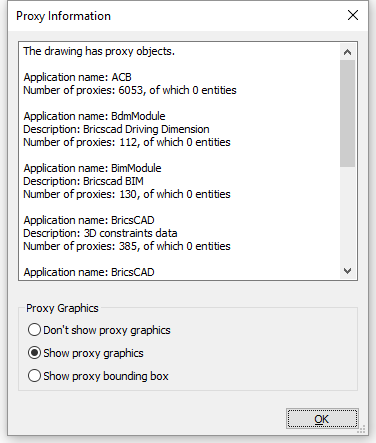
Task: Choose Show proxy bounding box option
Action: (x=98, y=376)
